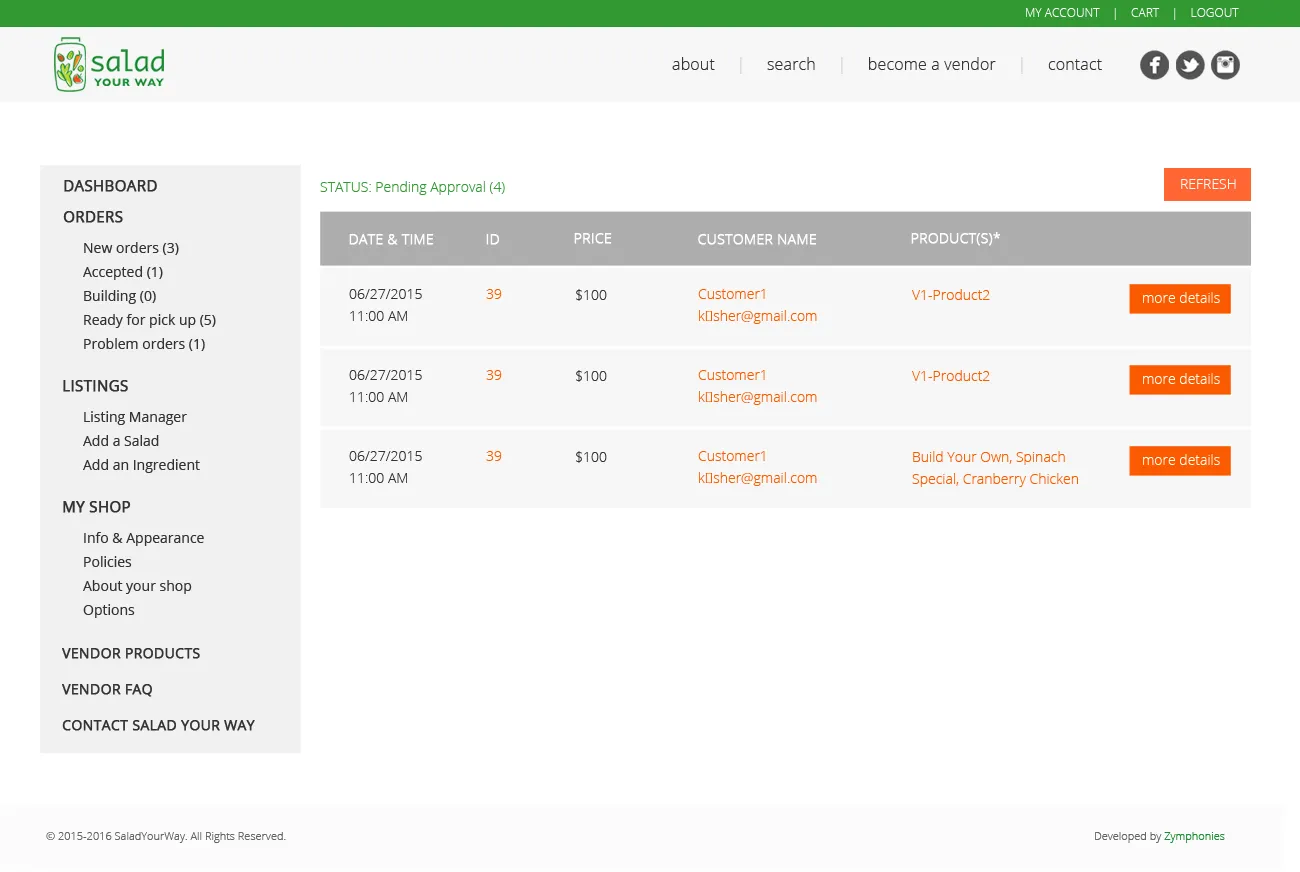The width and height of the screenshot is (1300, 872).
Task: Open Listing Manager
Action: (x=135, y=417)
